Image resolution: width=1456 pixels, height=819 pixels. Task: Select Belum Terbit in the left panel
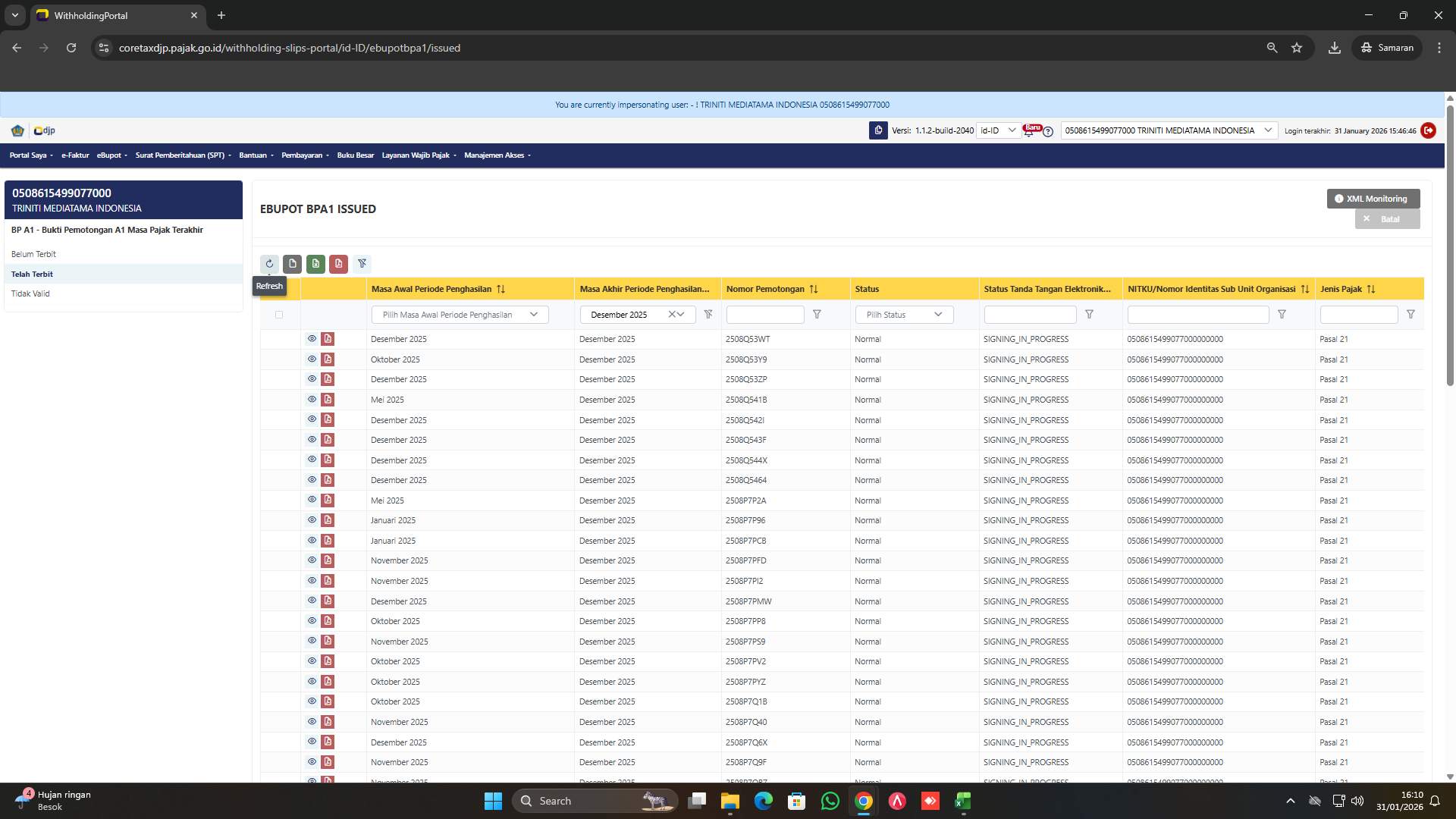pyautogui.click(x=34, y=254)
